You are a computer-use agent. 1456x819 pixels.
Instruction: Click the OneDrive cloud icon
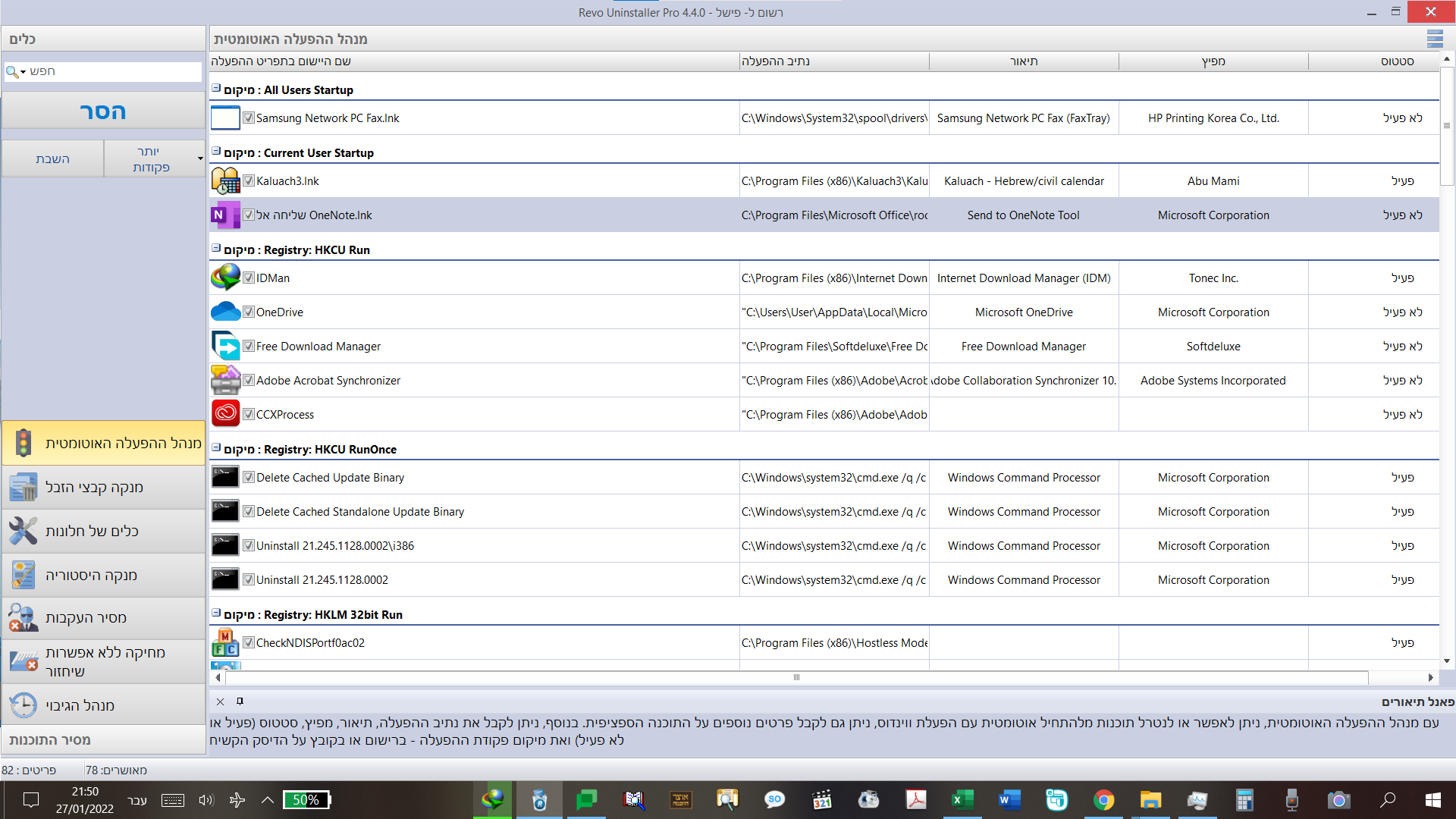click(225, 312)
